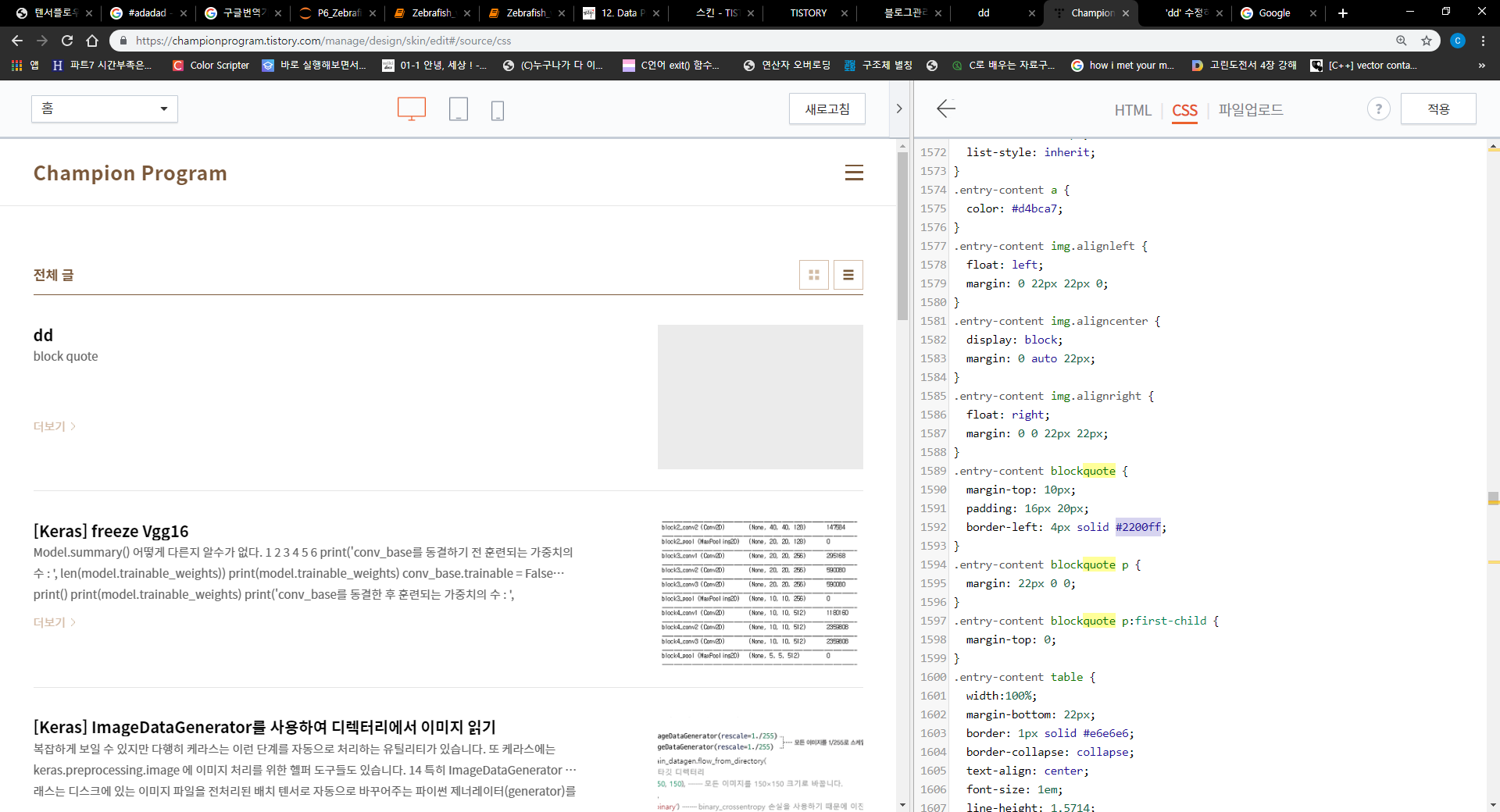Open the ImageDataGenerator post title
The width and height of the screenshot is (1500, 812).
click(x=265, y=728)
